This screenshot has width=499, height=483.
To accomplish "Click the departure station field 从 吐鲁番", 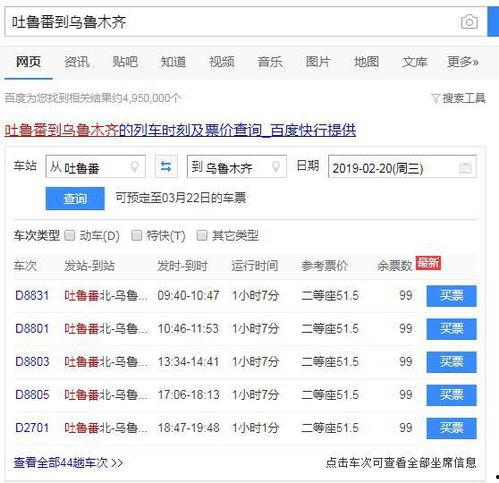I will pyautogui.click(x=95, y=166).
